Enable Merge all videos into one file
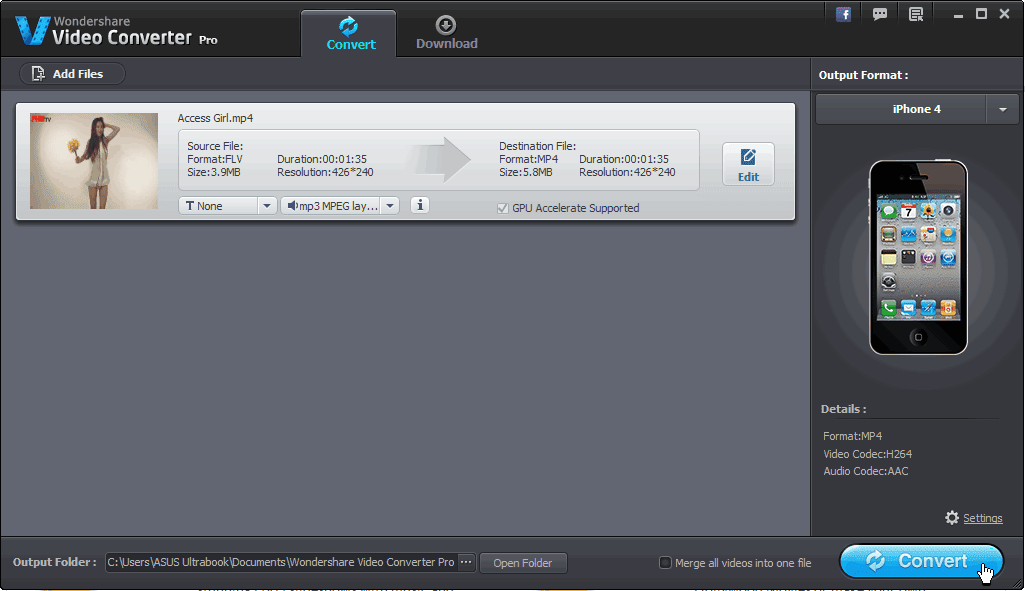The image size is (1025, 591). click(665, 562)
